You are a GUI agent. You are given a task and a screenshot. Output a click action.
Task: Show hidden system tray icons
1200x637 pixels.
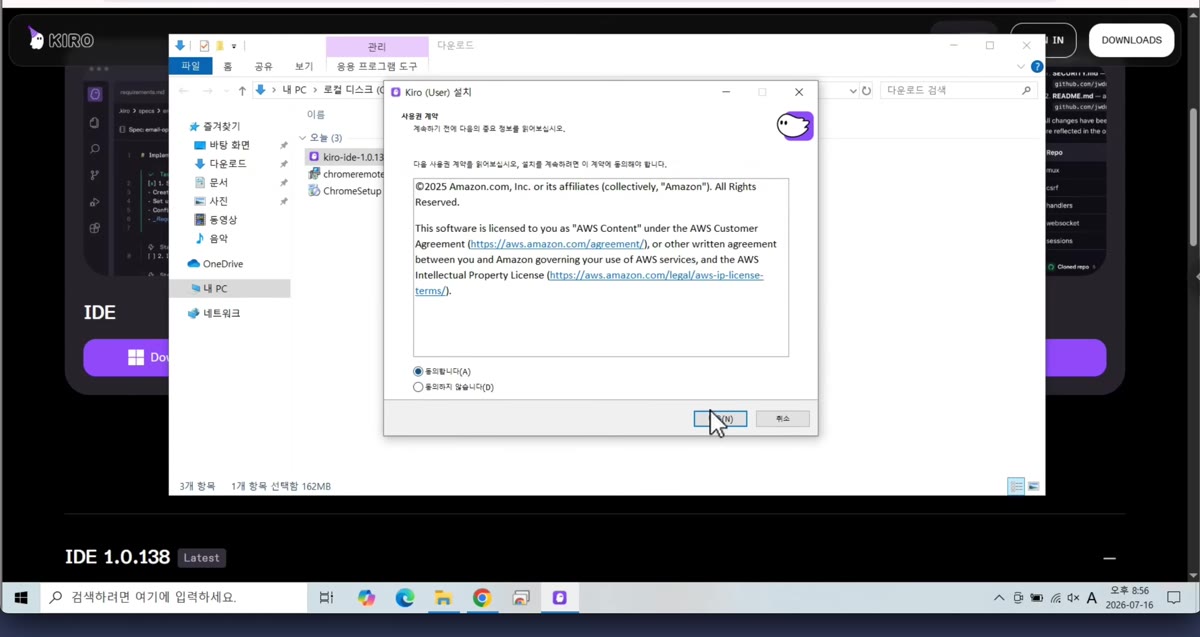click(x=998, y=598)
